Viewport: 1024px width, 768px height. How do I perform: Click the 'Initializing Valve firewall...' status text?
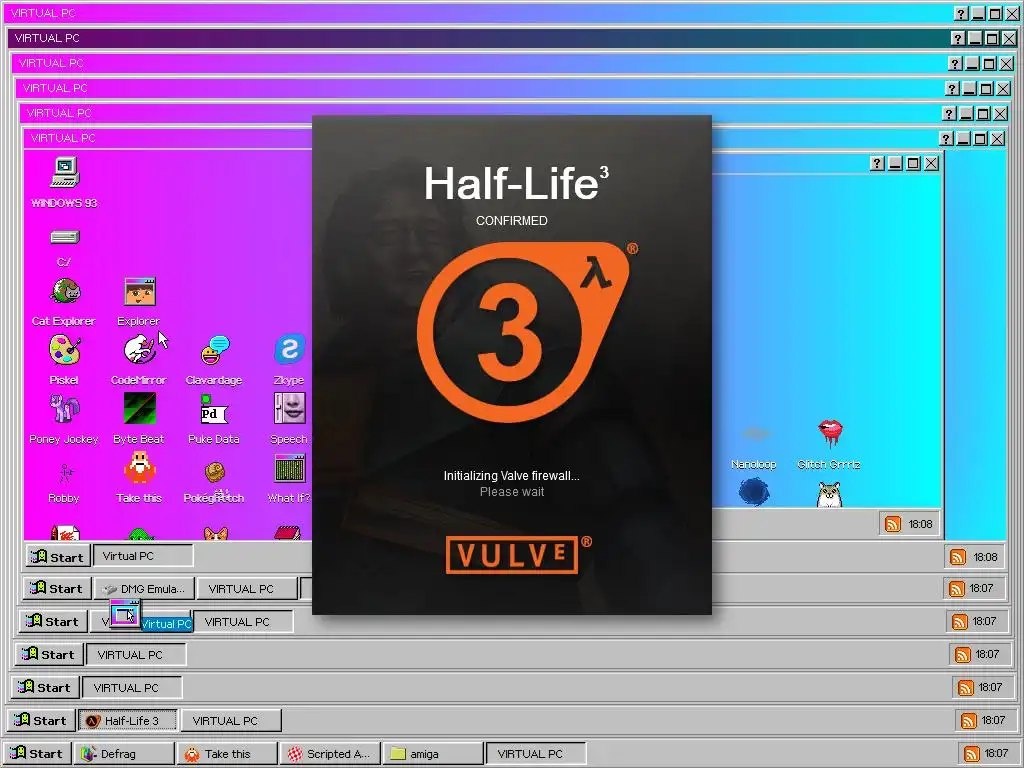[x=511, y=475]
